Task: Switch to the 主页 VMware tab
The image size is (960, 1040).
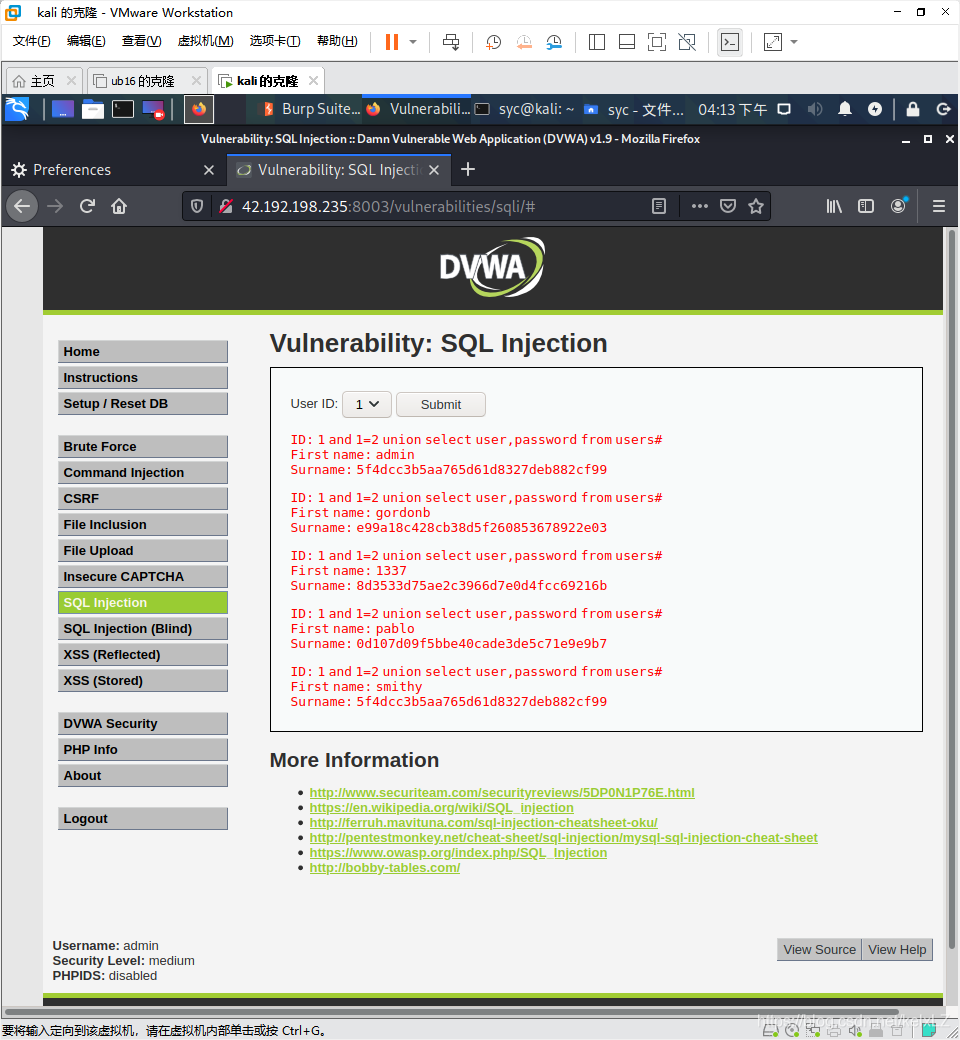Action: (x=42, y=81)
